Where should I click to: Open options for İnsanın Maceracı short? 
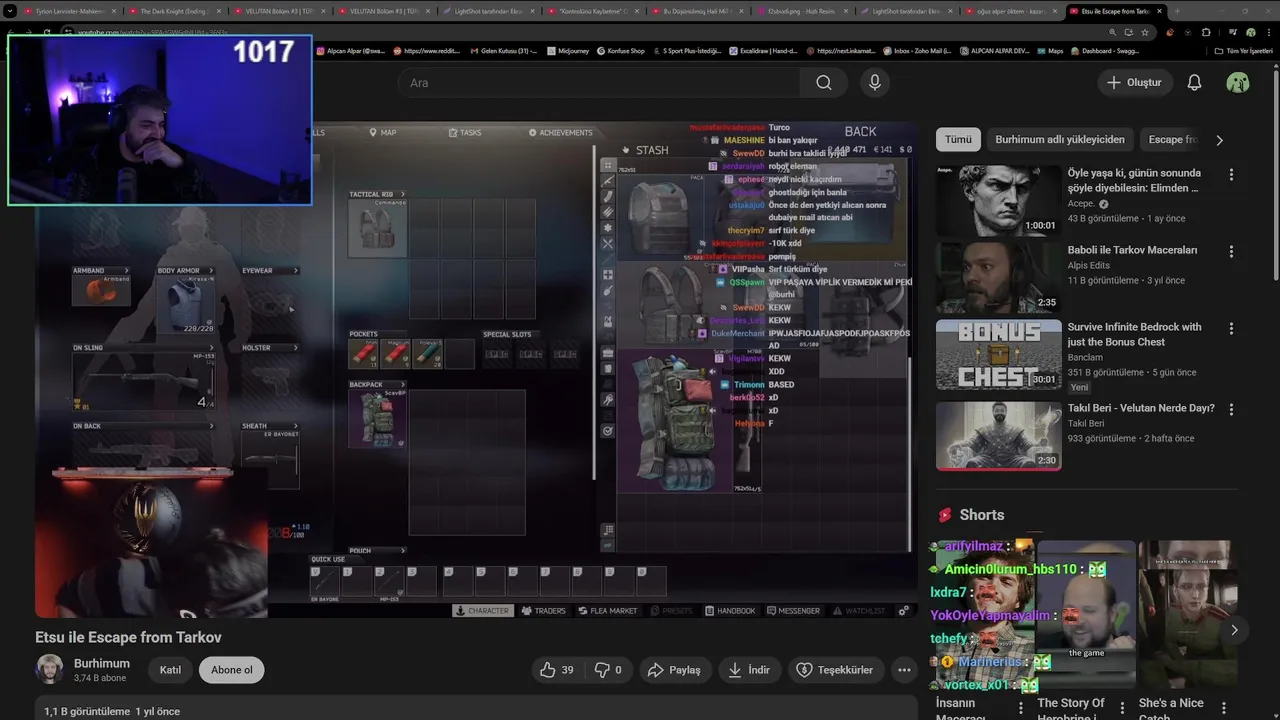pyautogui.click(x=1020, y=708)
